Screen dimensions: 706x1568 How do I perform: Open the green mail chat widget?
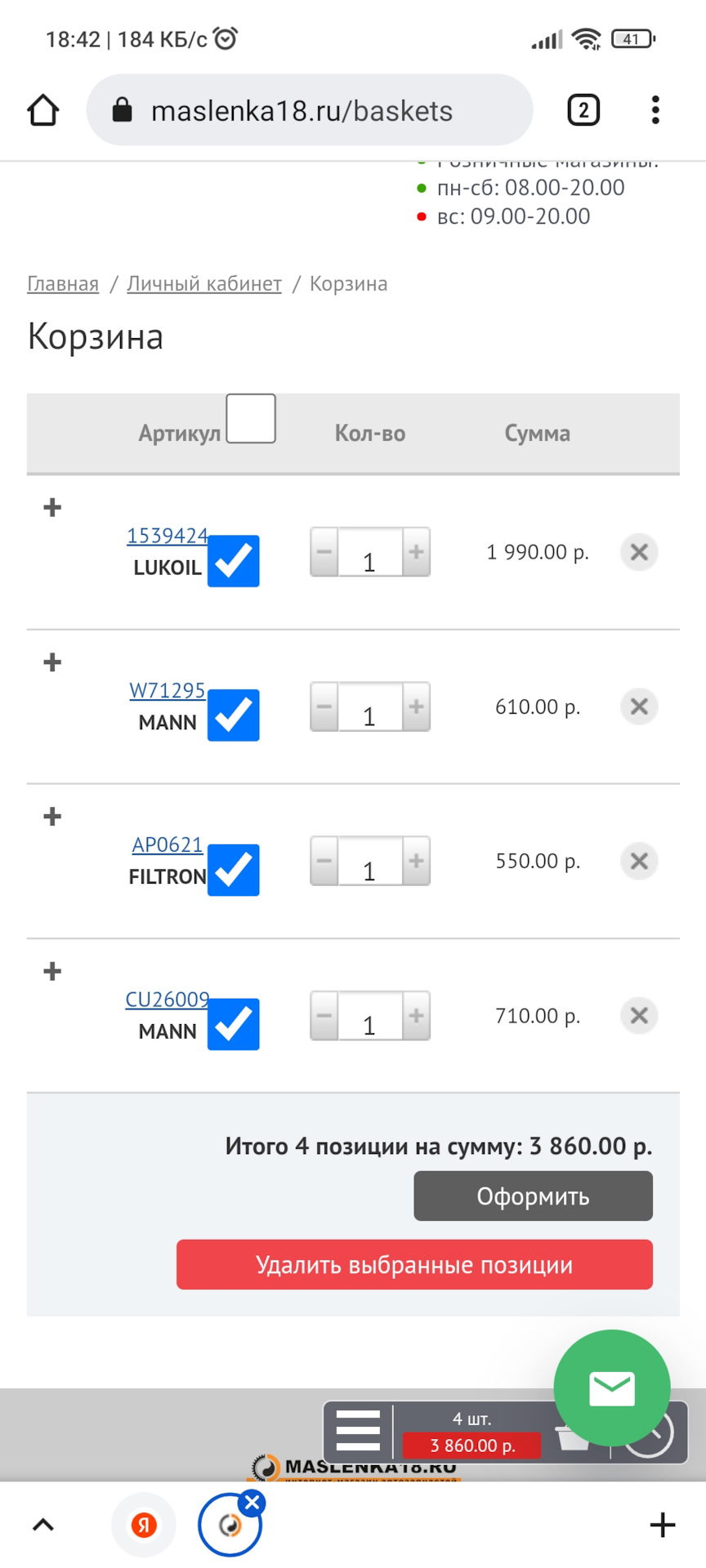611,1388
